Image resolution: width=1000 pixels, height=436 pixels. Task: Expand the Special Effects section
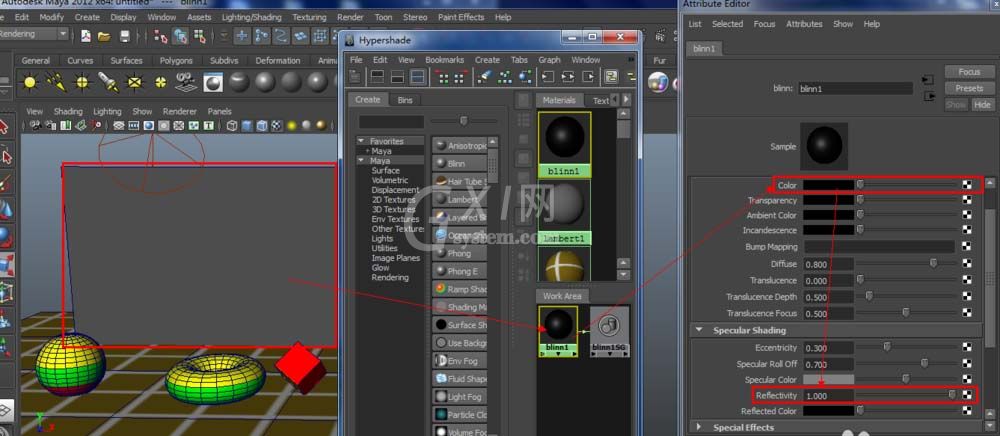coord(699,427)
